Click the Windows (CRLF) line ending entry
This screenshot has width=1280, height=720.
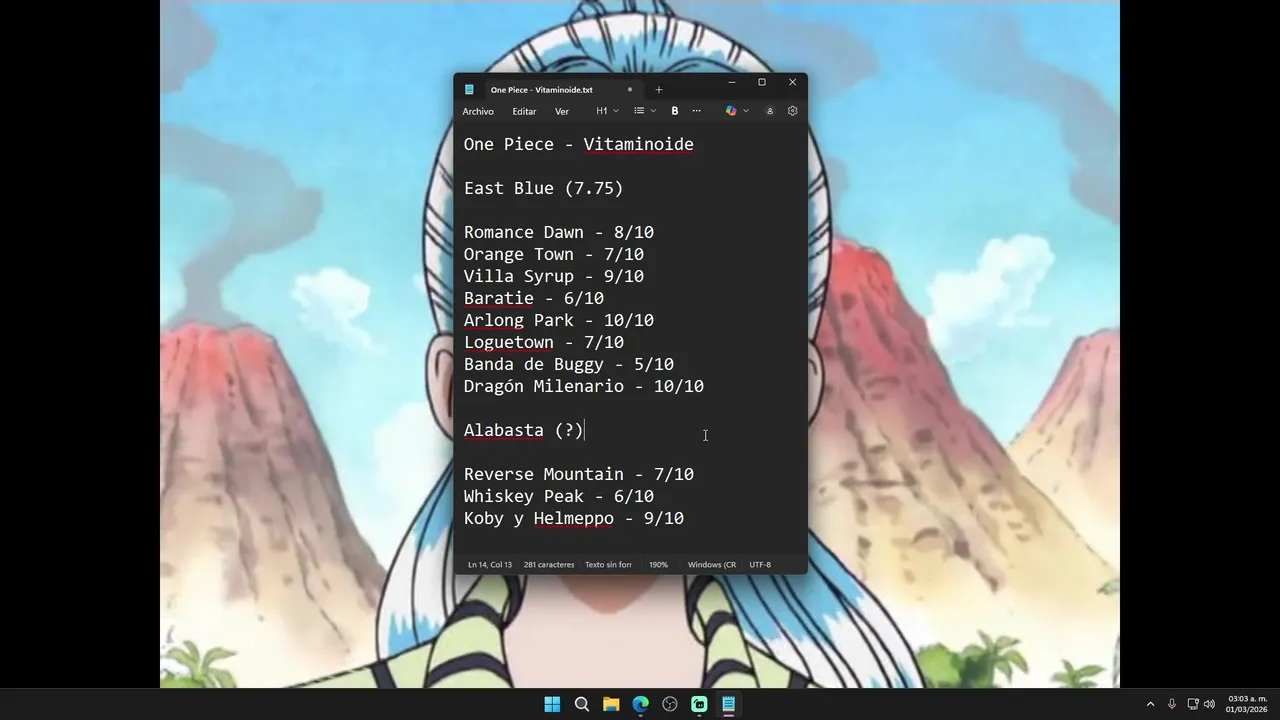click(712, 565)
